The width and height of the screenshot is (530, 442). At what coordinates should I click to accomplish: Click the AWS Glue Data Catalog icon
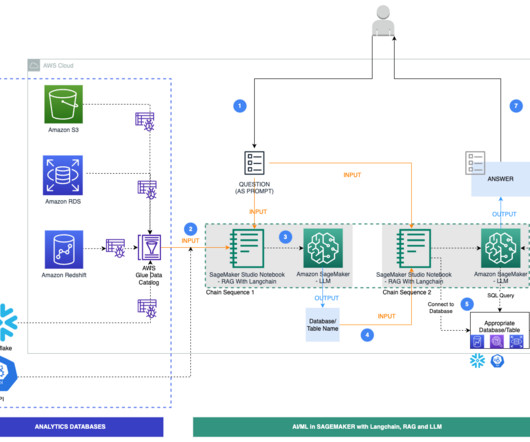(x=149, y=247)
